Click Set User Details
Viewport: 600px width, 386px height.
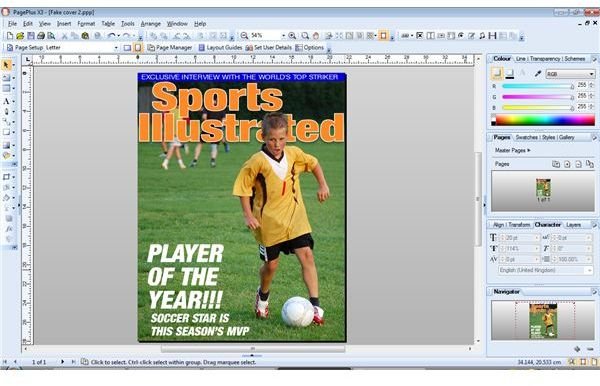[269, 48]
